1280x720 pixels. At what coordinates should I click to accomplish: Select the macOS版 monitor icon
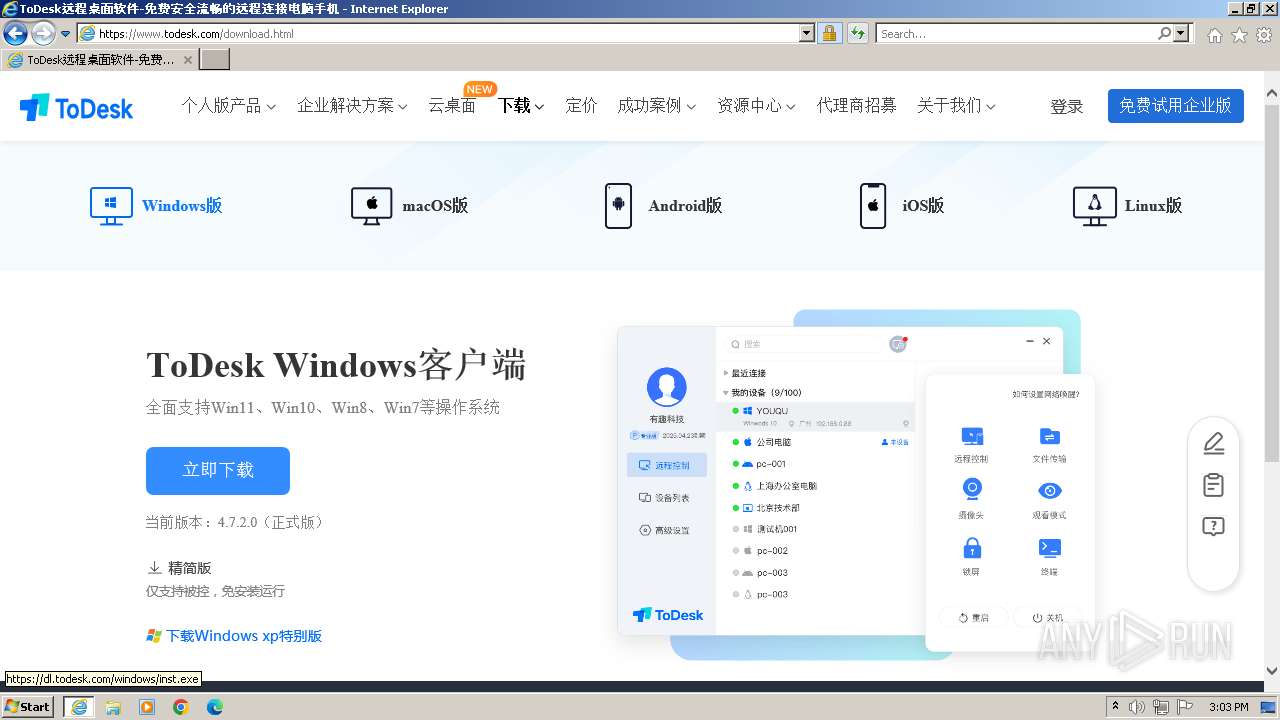tap(371, 205)
